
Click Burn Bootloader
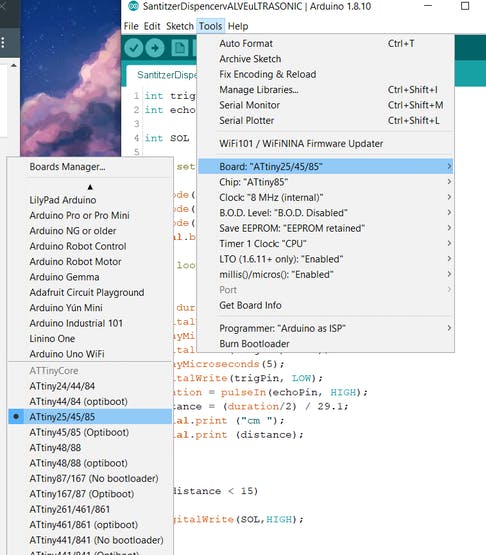tap(325, 344)
